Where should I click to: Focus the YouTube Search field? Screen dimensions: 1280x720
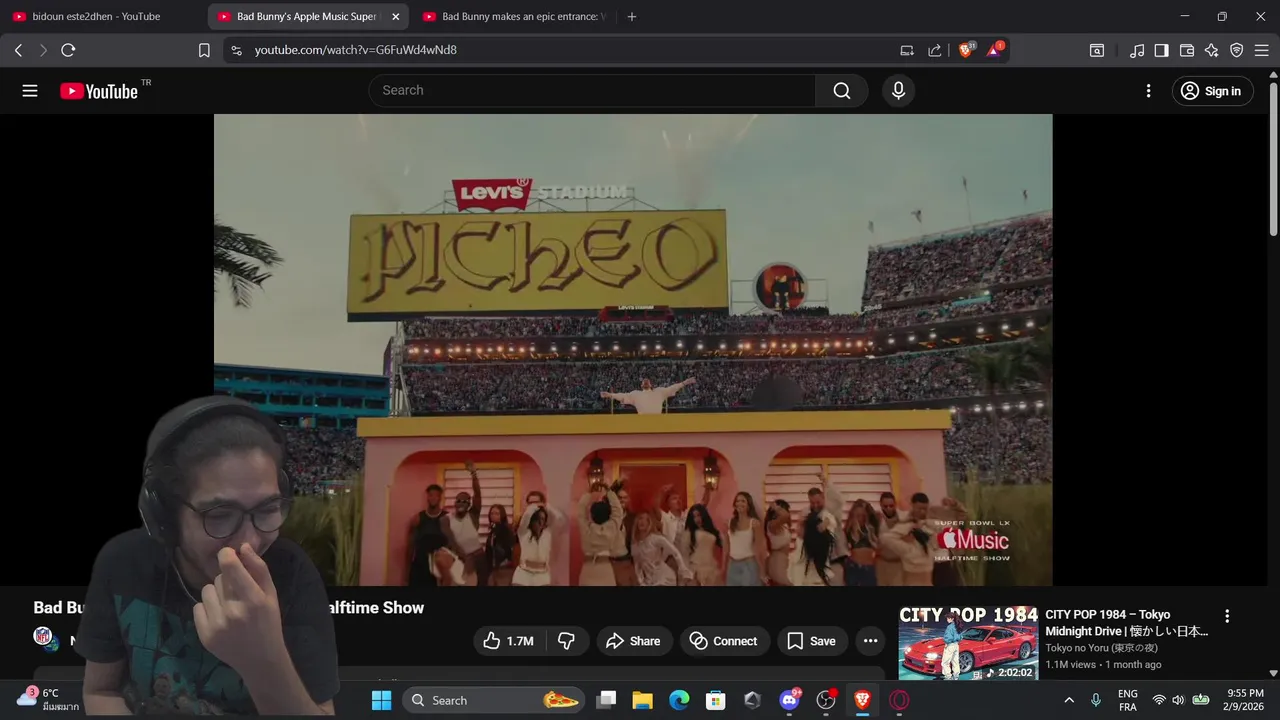click(592, 91)
